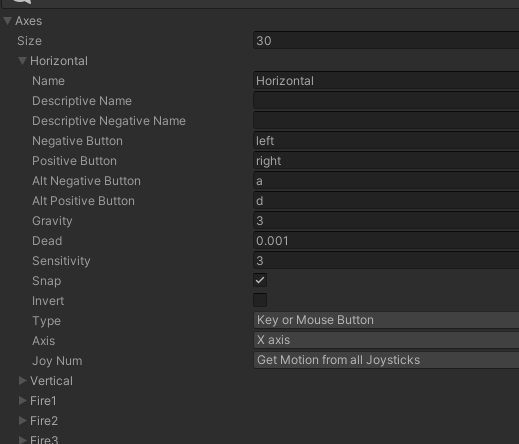Screen dimensions: 519x444
Task: Click the Axis property label
Action: [x=44, y=341]
